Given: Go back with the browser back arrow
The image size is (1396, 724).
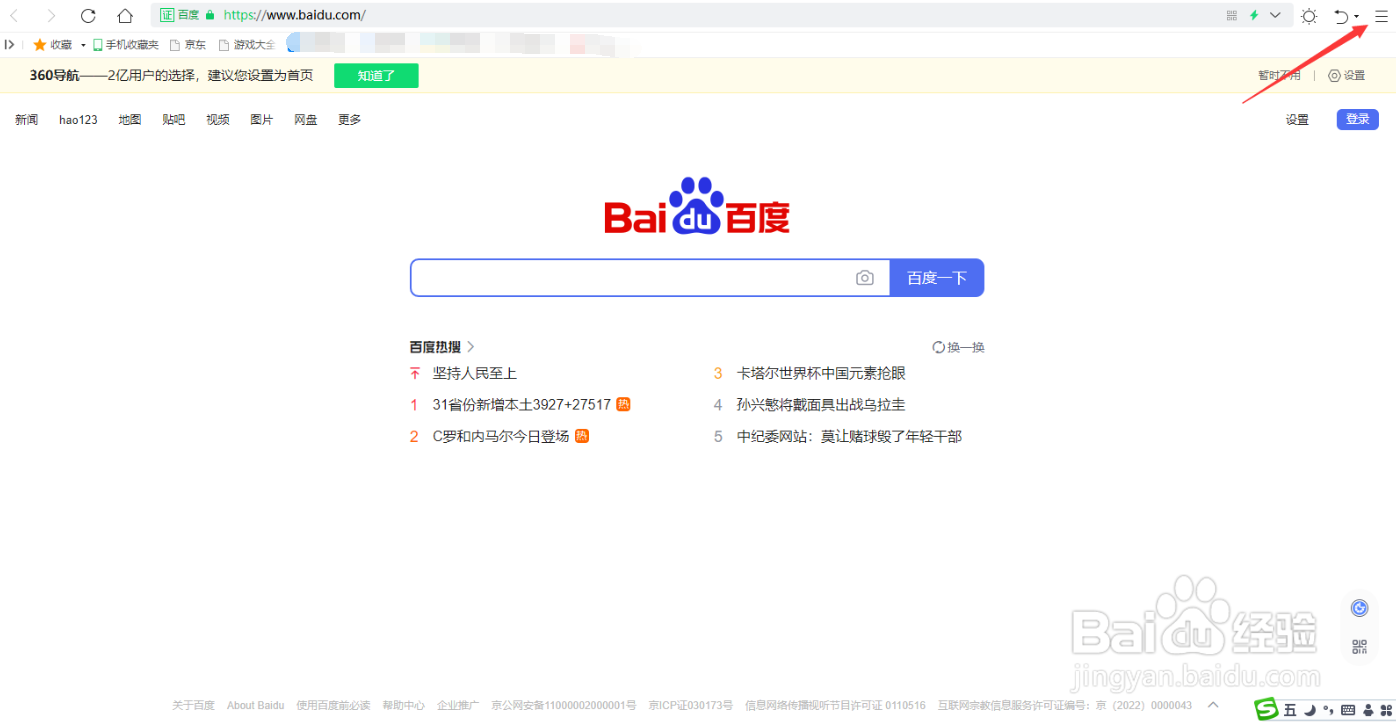Looking at the screenshot, I should [14, 15].
